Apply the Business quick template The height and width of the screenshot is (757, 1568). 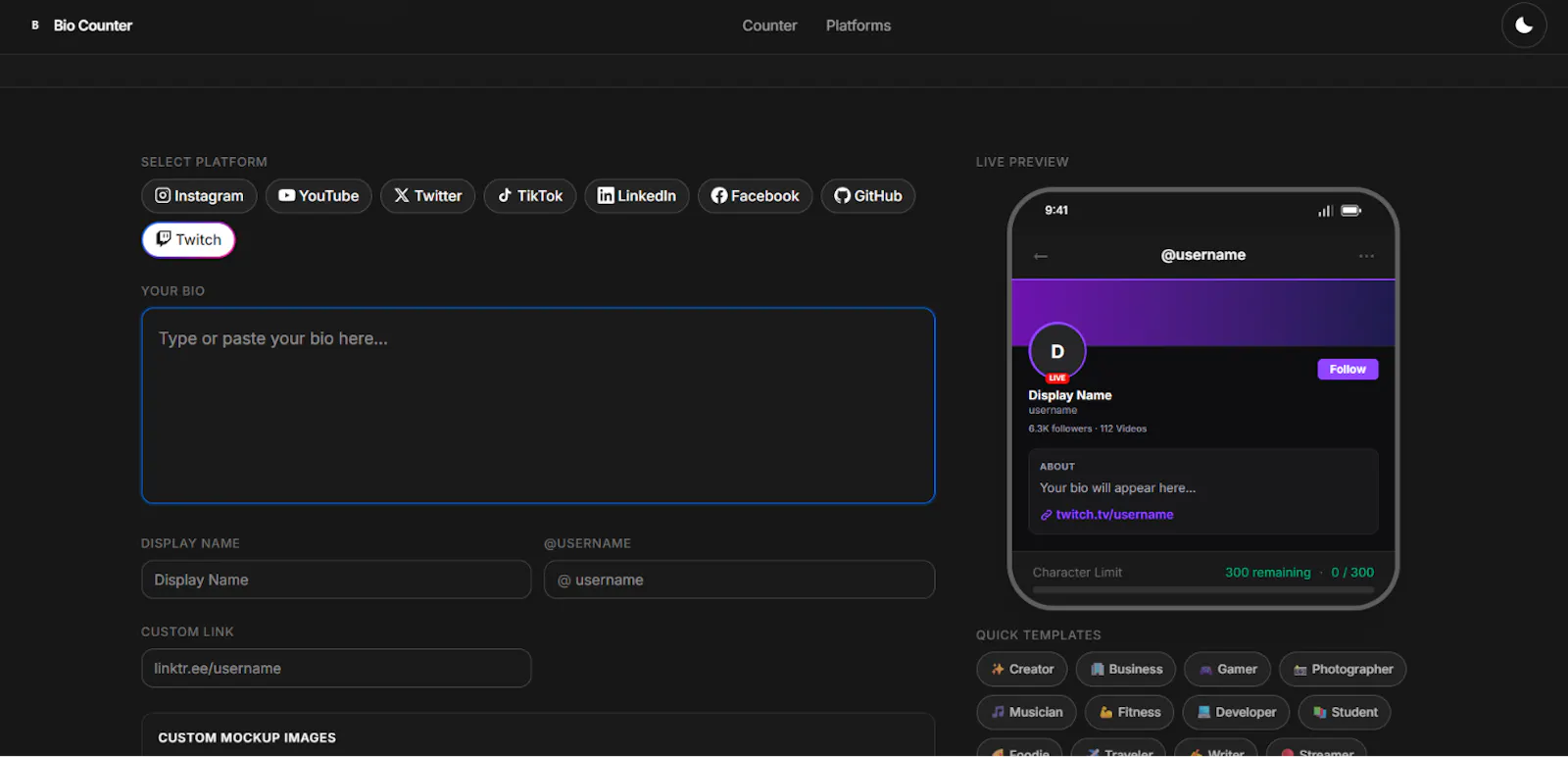tap(1126, 670)
